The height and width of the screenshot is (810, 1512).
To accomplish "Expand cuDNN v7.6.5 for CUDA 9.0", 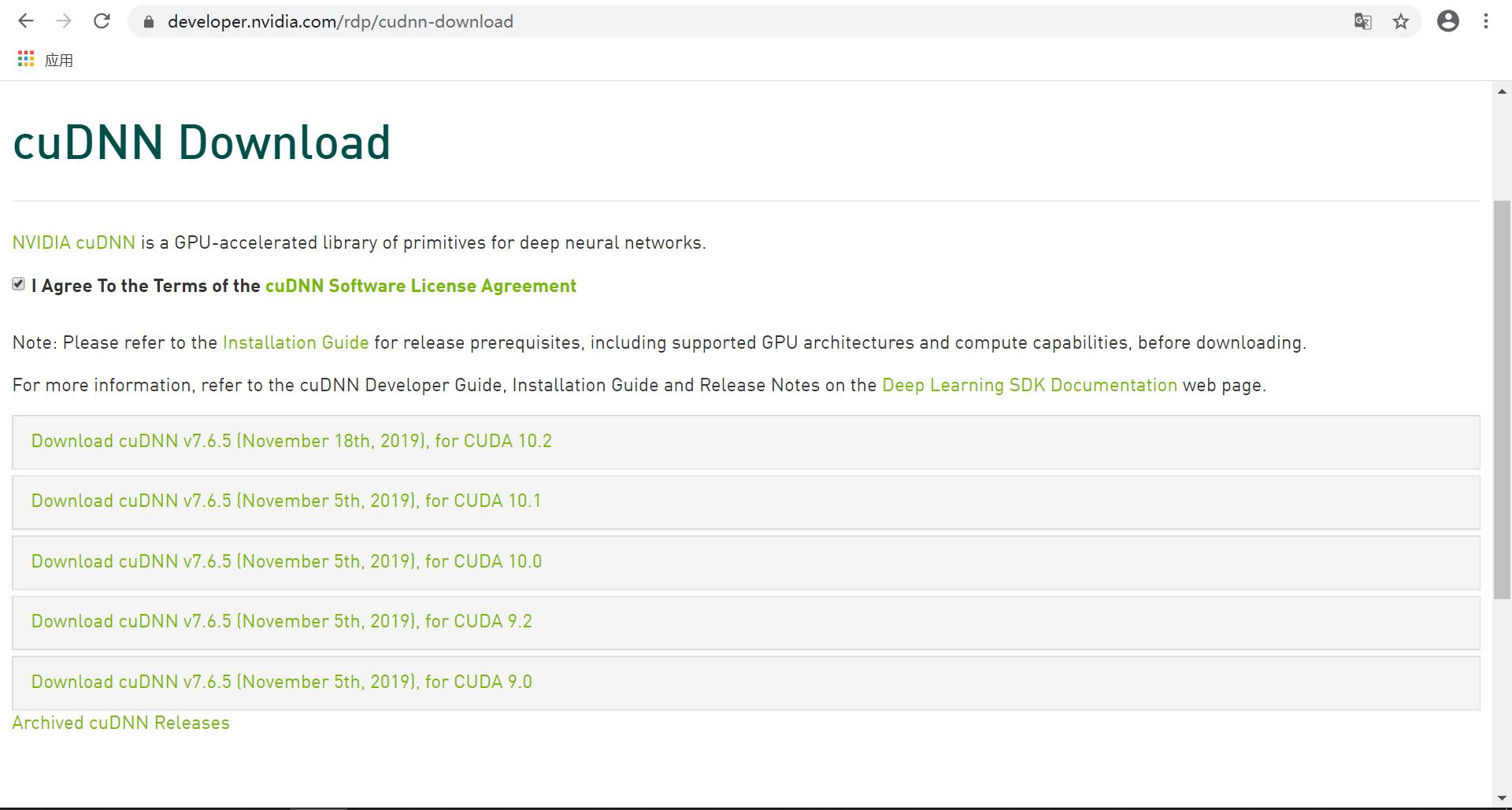I will point(746,682).
